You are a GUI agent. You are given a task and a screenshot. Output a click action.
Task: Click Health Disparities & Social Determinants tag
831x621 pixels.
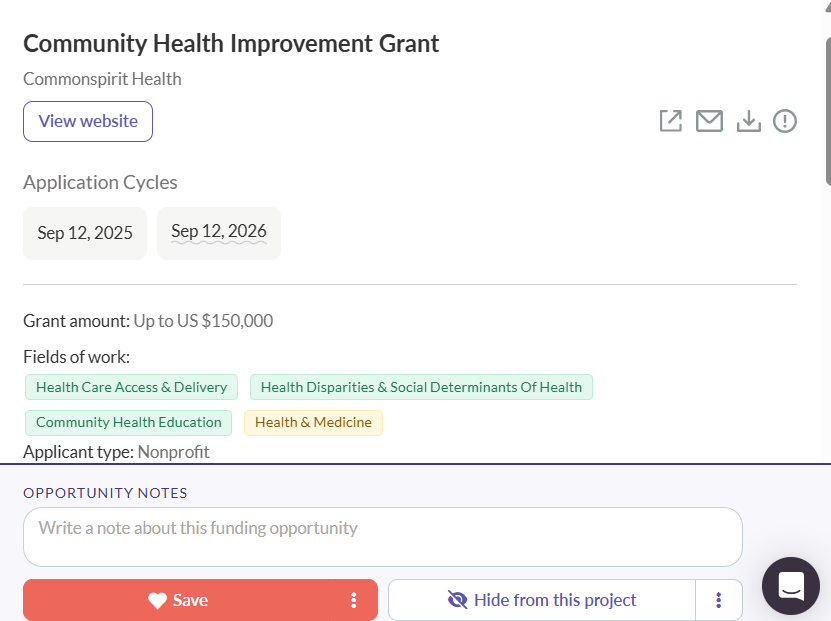[421, 387]
